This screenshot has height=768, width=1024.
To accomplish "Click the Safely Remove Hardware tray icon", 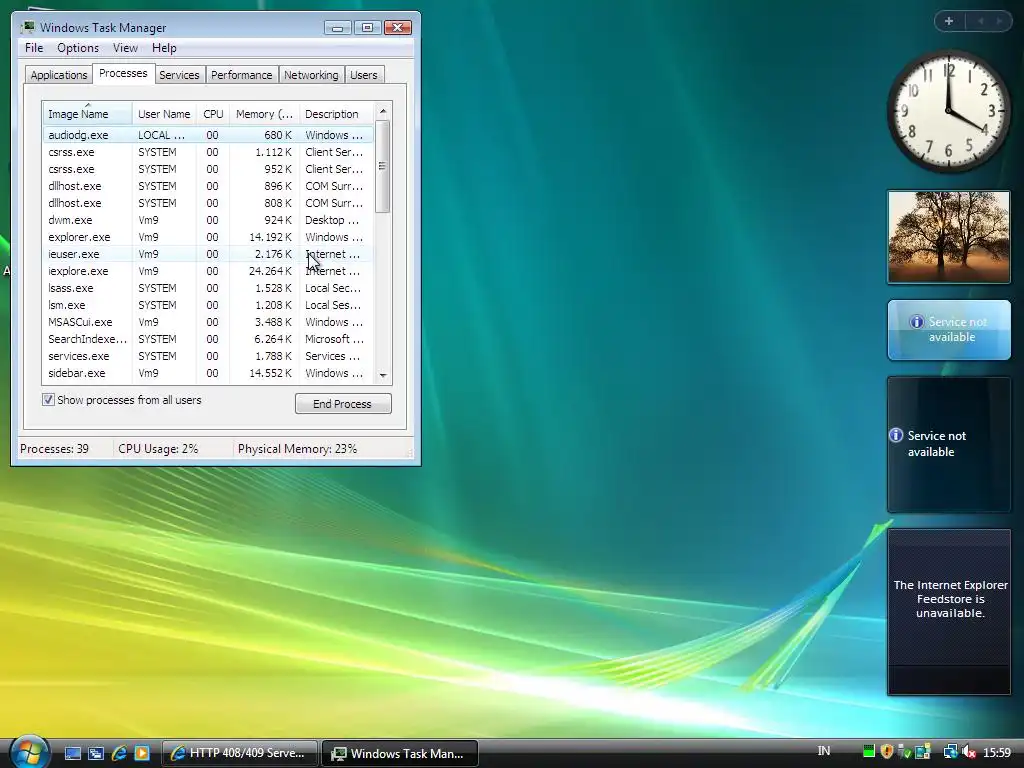I will tap(904, 752).
